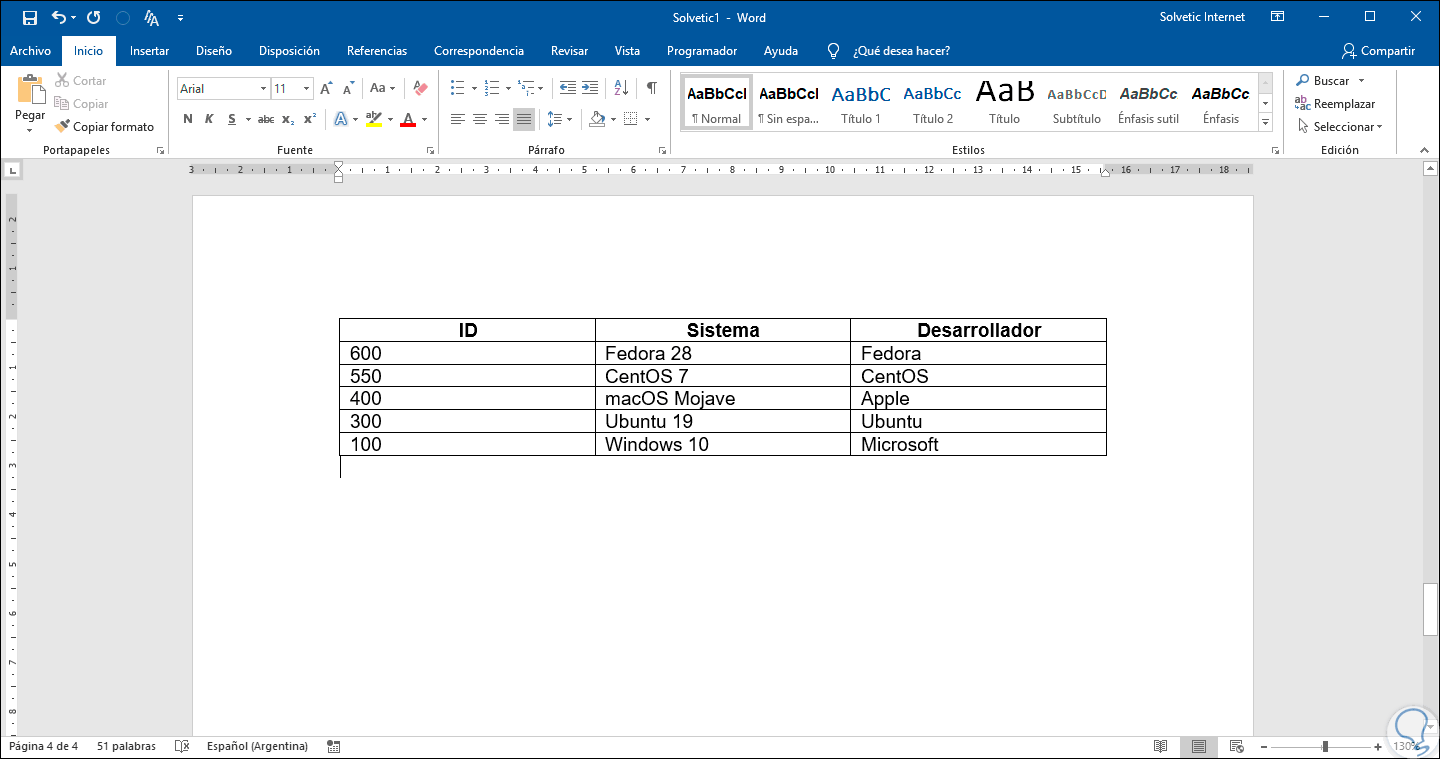Viewport: 1440px width, 759px height.
Task: Clear all formatting with the eraser icon
Action: 420,89
